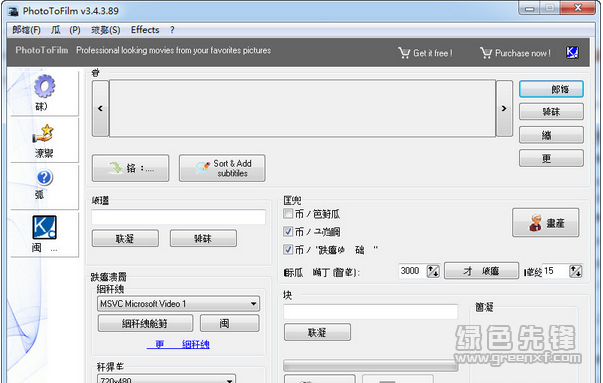
Task: Expand the 720x480 resolution dropdown
Action: pos(167,379)
